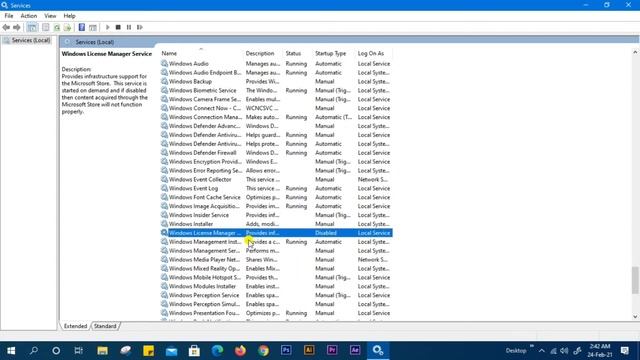The width and height of the screenshot is (640, 360).
Task: Open the Mail app from the taskbar
Action: click(x=171, y=350)
